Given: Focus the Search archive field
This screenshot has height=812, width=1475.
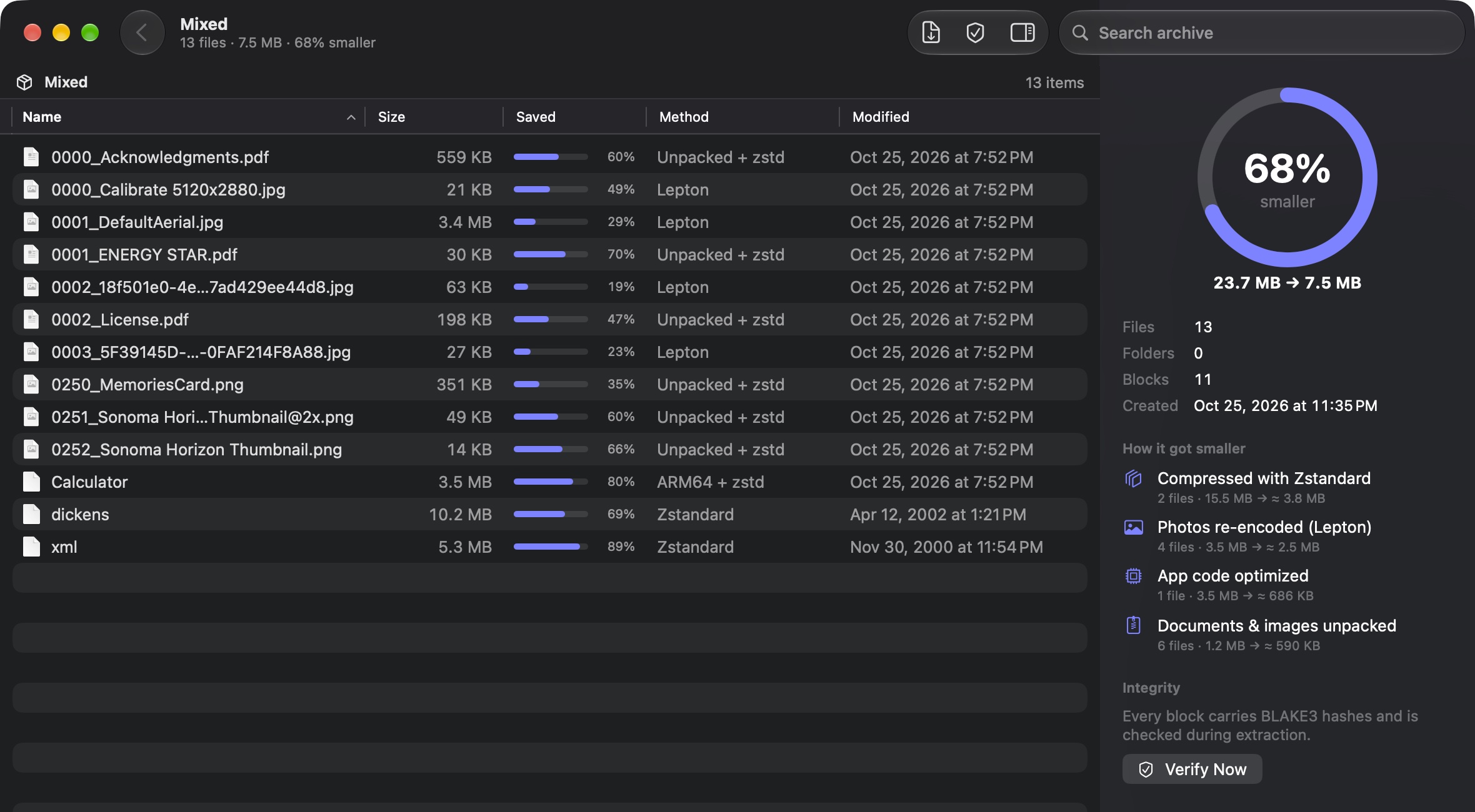Looking at the screenshot, I should click(x=1261, y=32).
